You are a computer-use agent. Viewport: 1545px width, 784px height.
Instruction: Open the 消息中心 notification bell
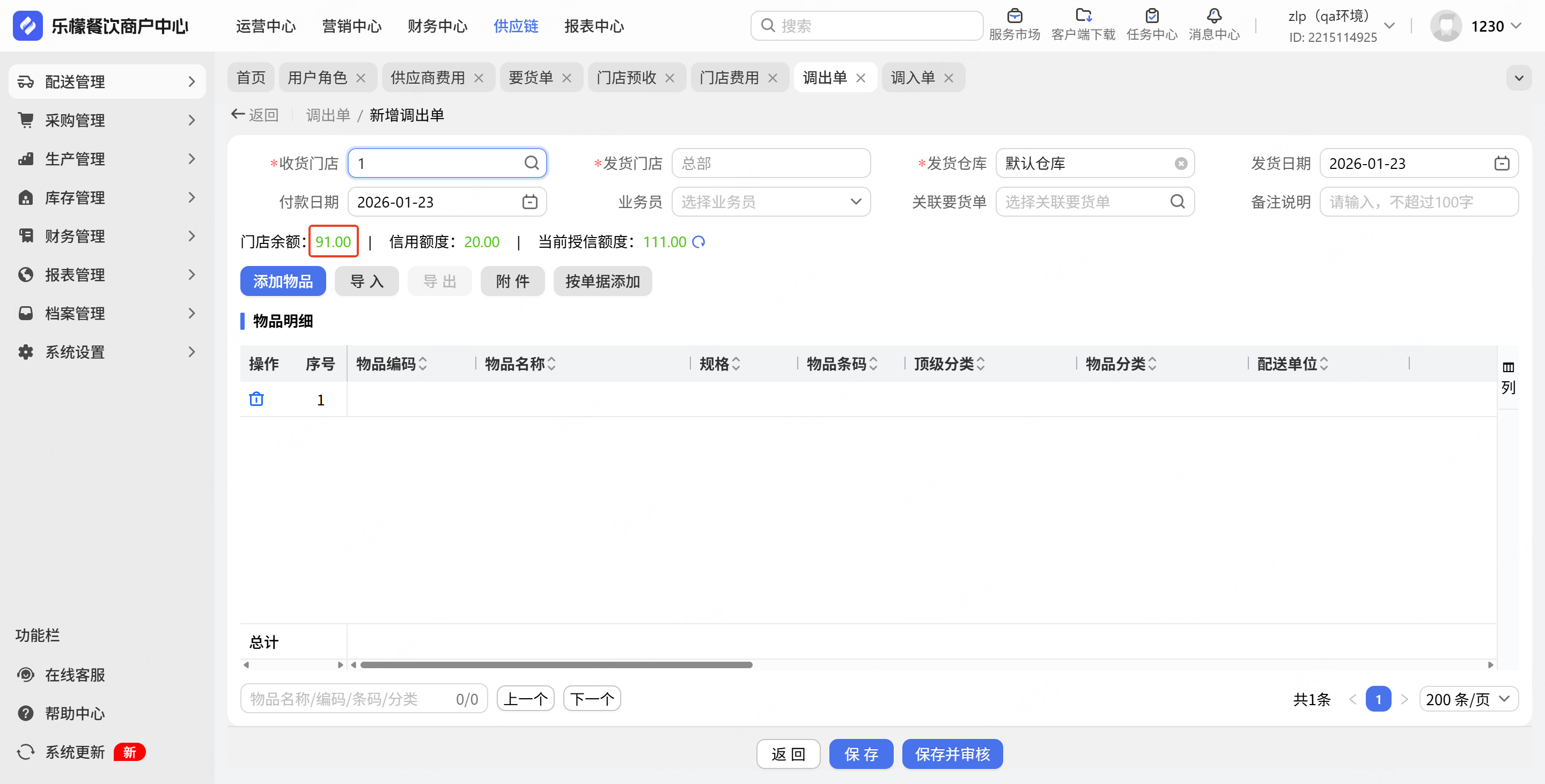pyautogui.click(x=1214, y=16)
